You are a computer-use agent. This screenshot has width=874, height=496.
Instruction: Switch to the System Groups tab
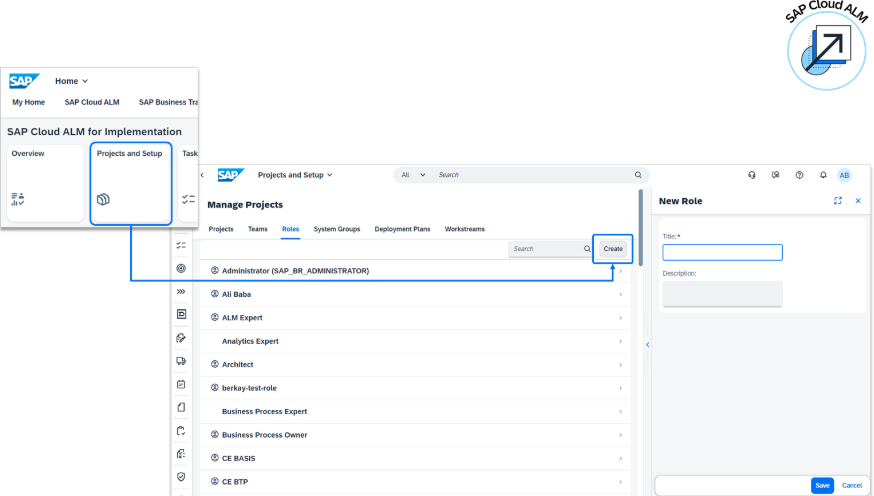pos(336,229)
